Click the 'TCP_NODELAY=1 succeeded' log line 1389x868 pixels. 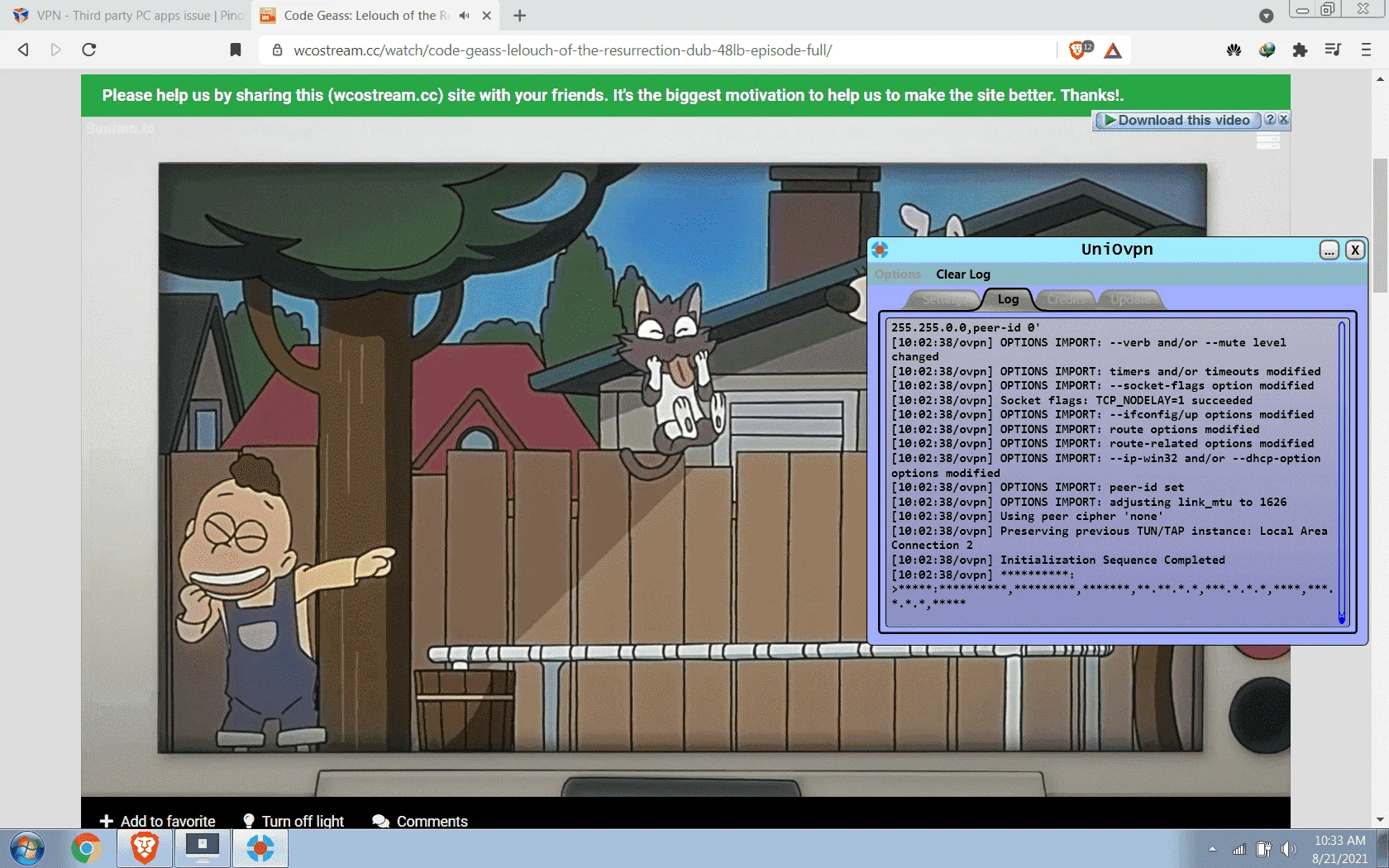1072,401
